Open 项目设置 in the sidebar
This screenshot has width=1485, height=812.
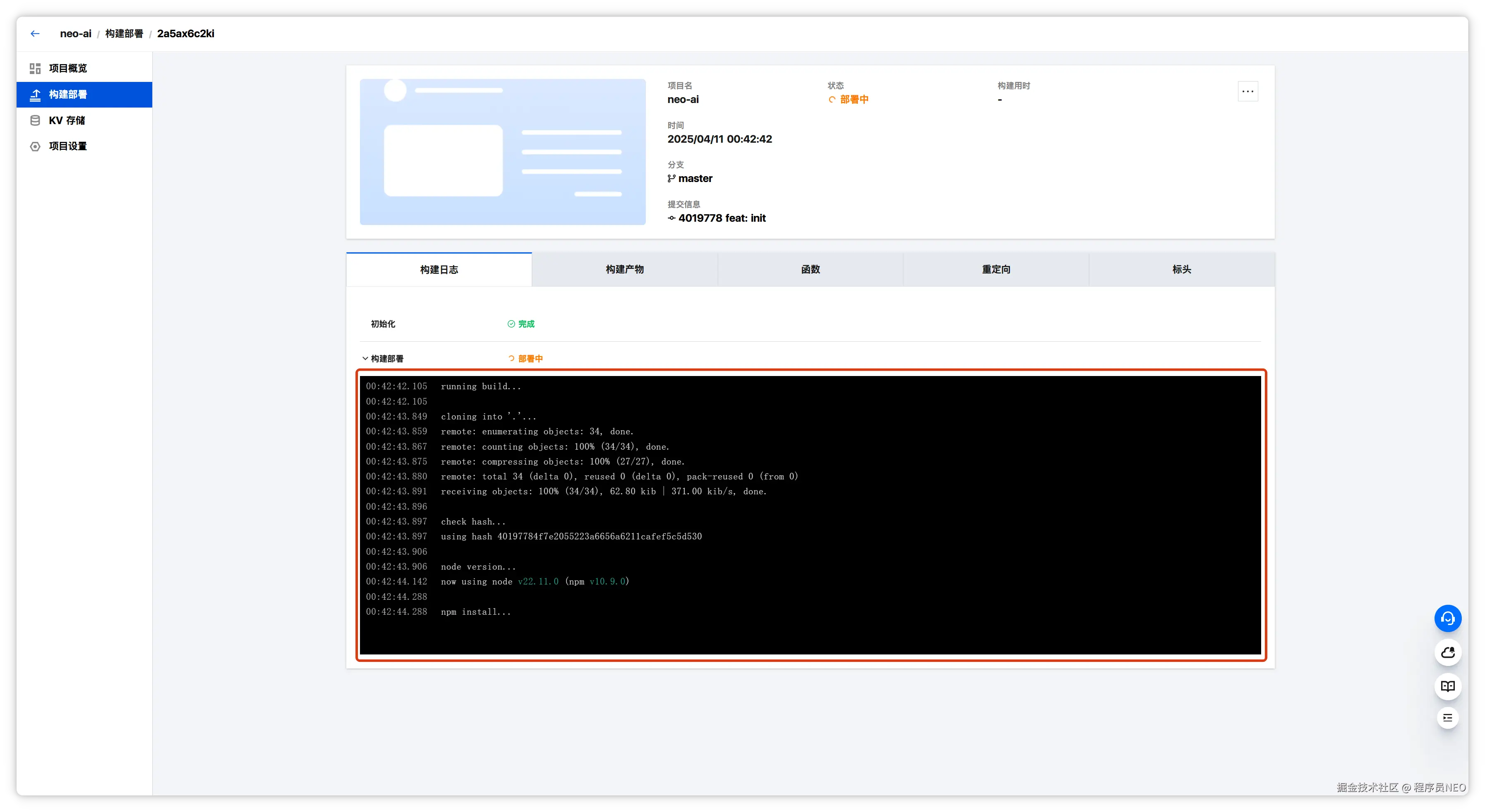pyautogui.click(x=67, y=146)
